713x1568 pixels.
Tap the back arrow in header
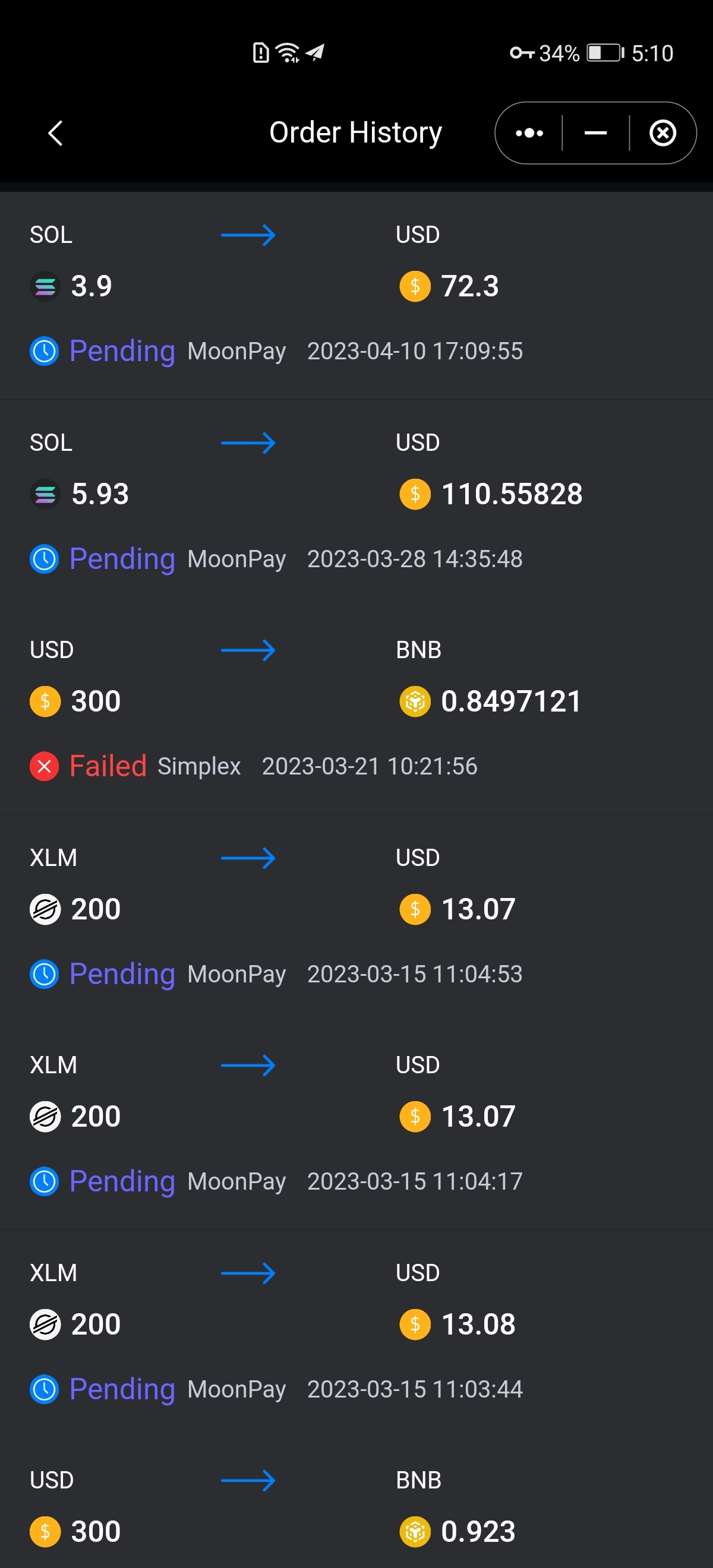(55, 133)
